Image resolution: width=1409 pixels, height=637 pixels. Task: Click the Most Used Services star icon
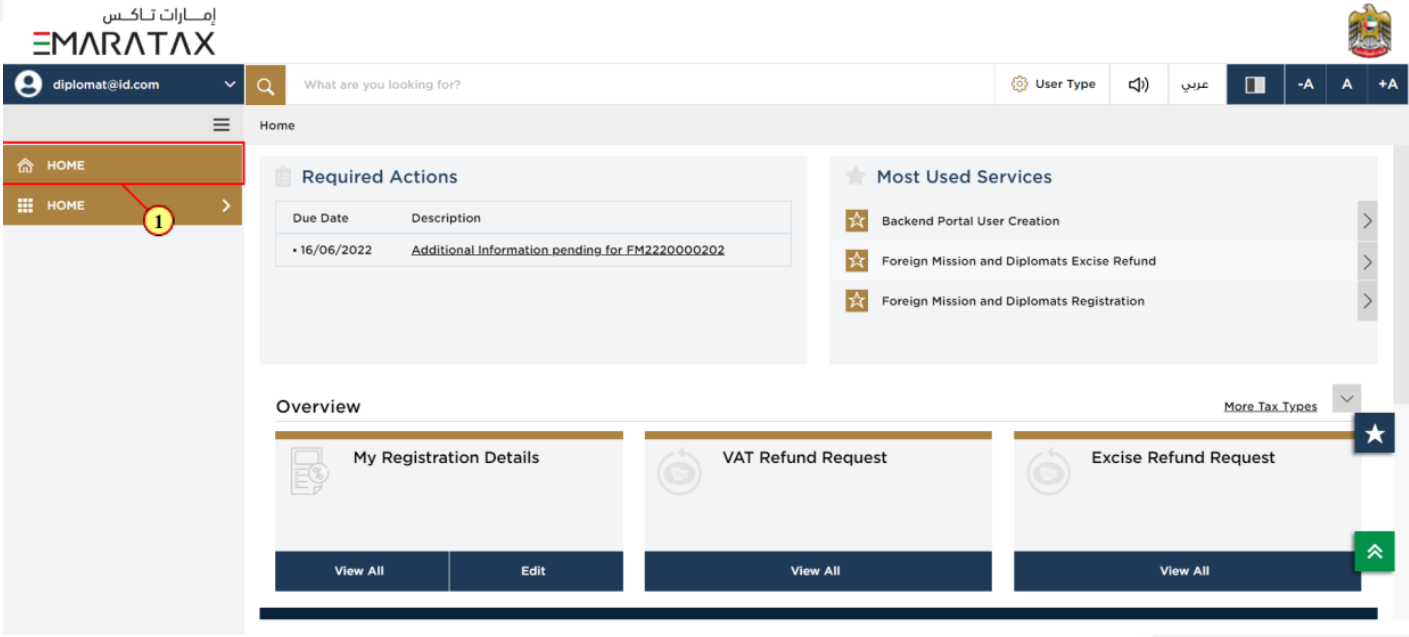(855, 177)
